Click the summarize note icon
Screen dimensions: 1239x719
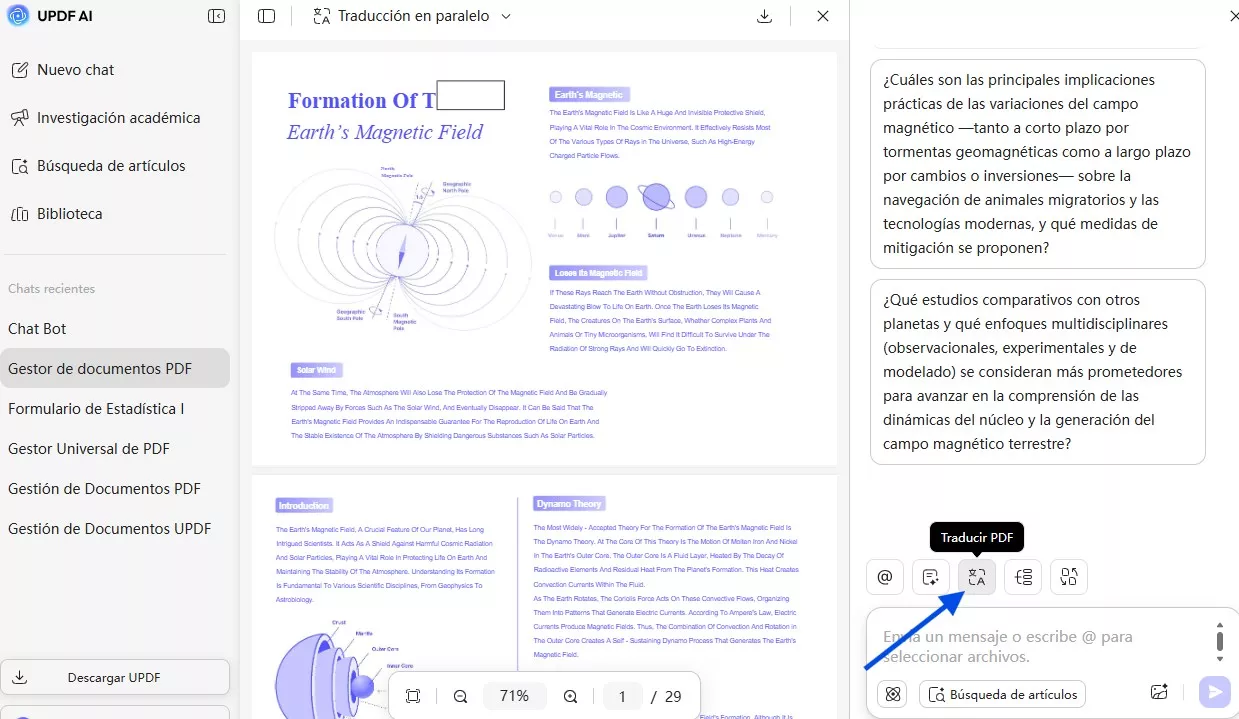tap(931, 577)
